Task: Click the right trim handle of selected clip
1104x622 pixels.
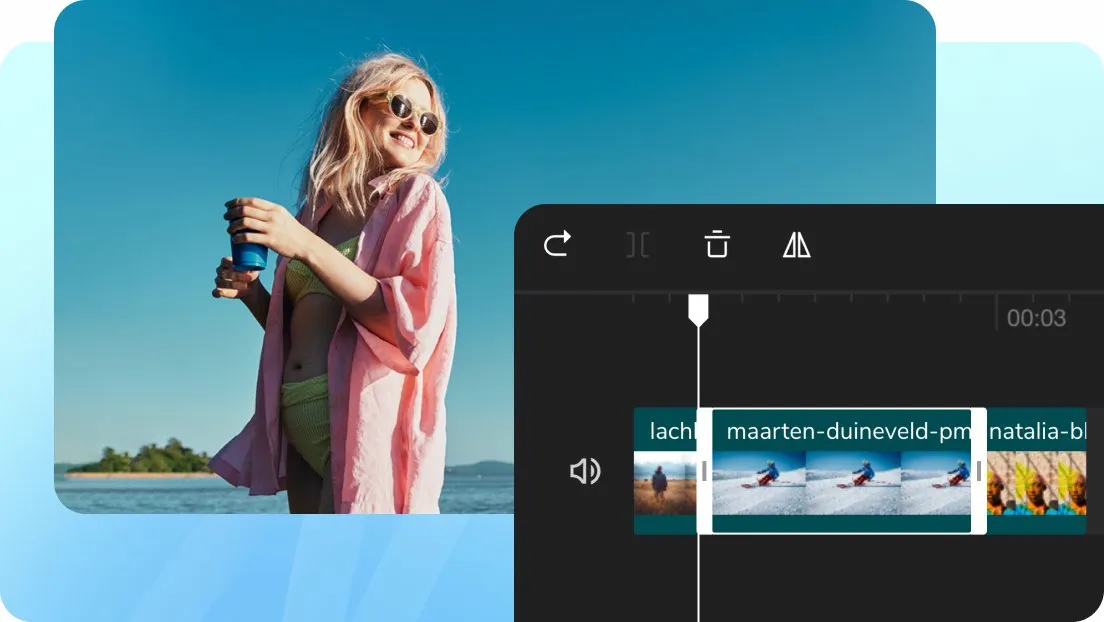Action: coord(979,471)
